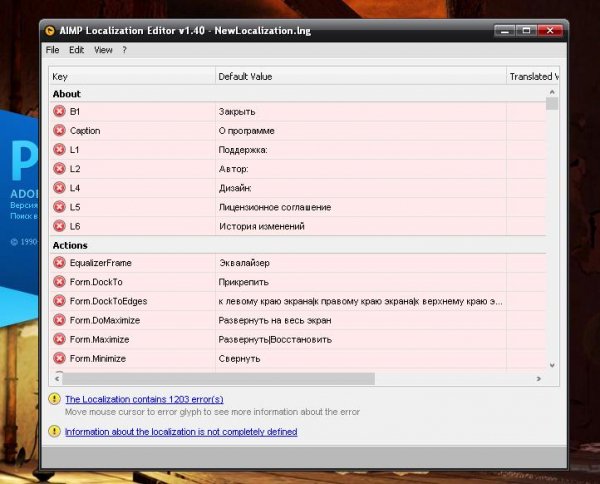
Task: Collapse the Actions group header
Action: pos(297,245)
